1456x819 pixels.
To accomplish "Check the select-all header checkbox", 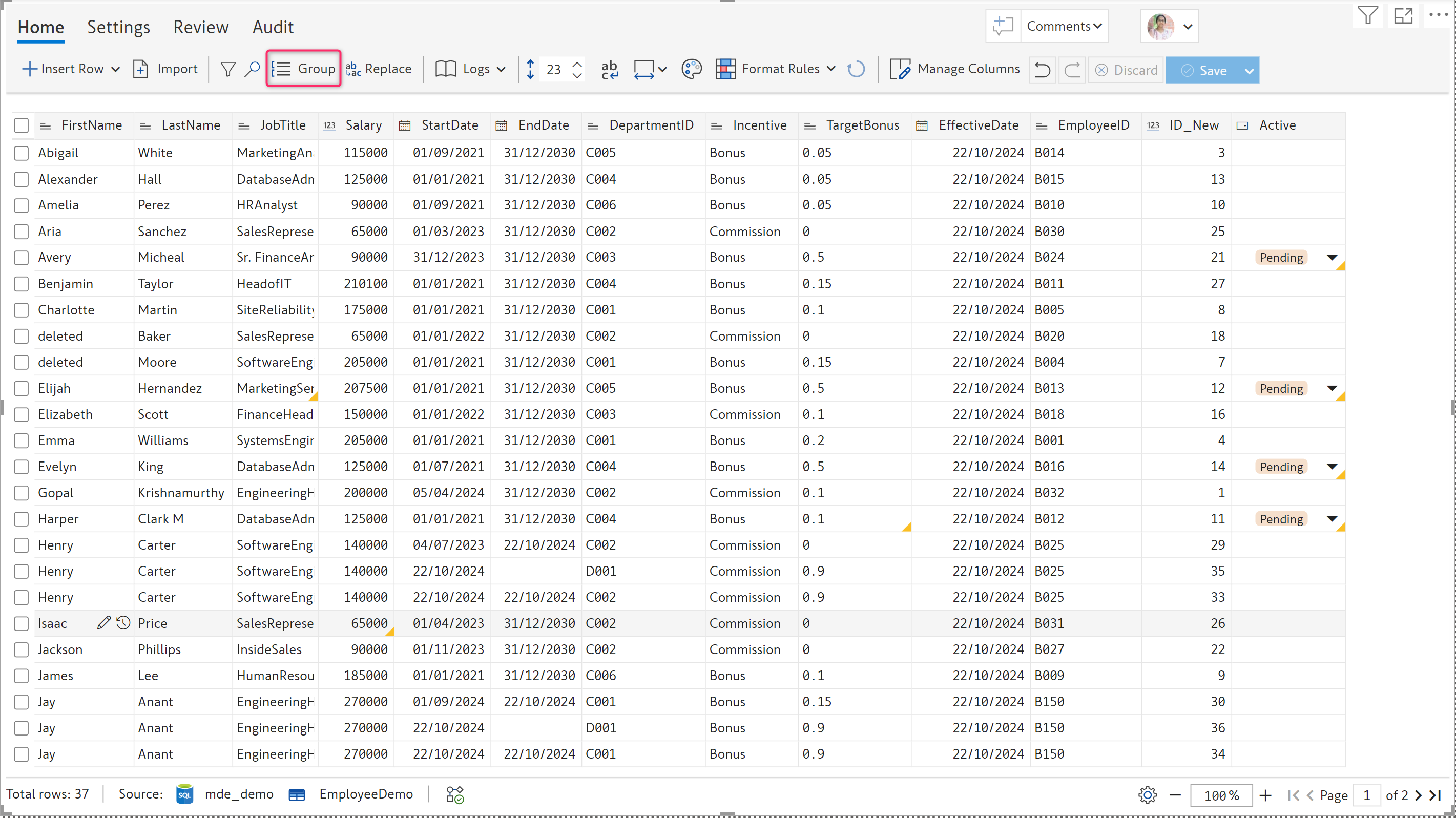I will pyautogui.click(x=22, y=125).
